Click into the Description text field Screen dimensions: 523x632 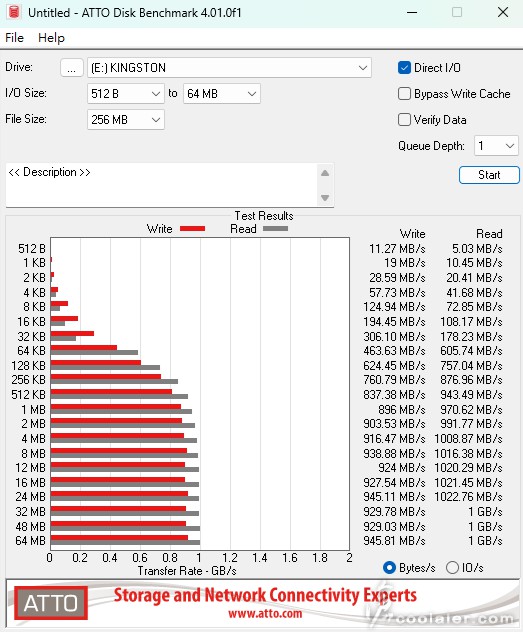coord(162,185)
